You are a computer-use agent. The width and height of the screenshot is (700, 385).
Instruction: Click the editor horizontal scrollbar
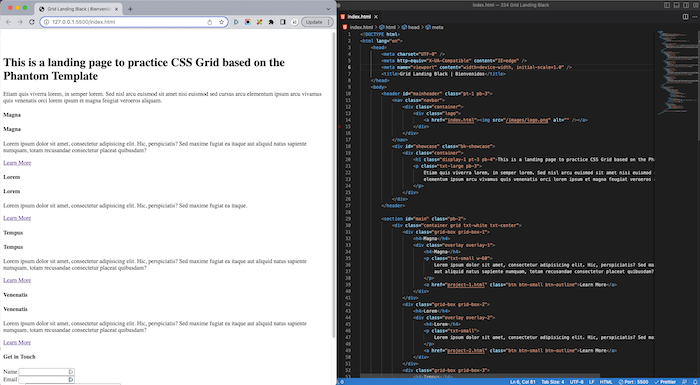pos(480,376)
